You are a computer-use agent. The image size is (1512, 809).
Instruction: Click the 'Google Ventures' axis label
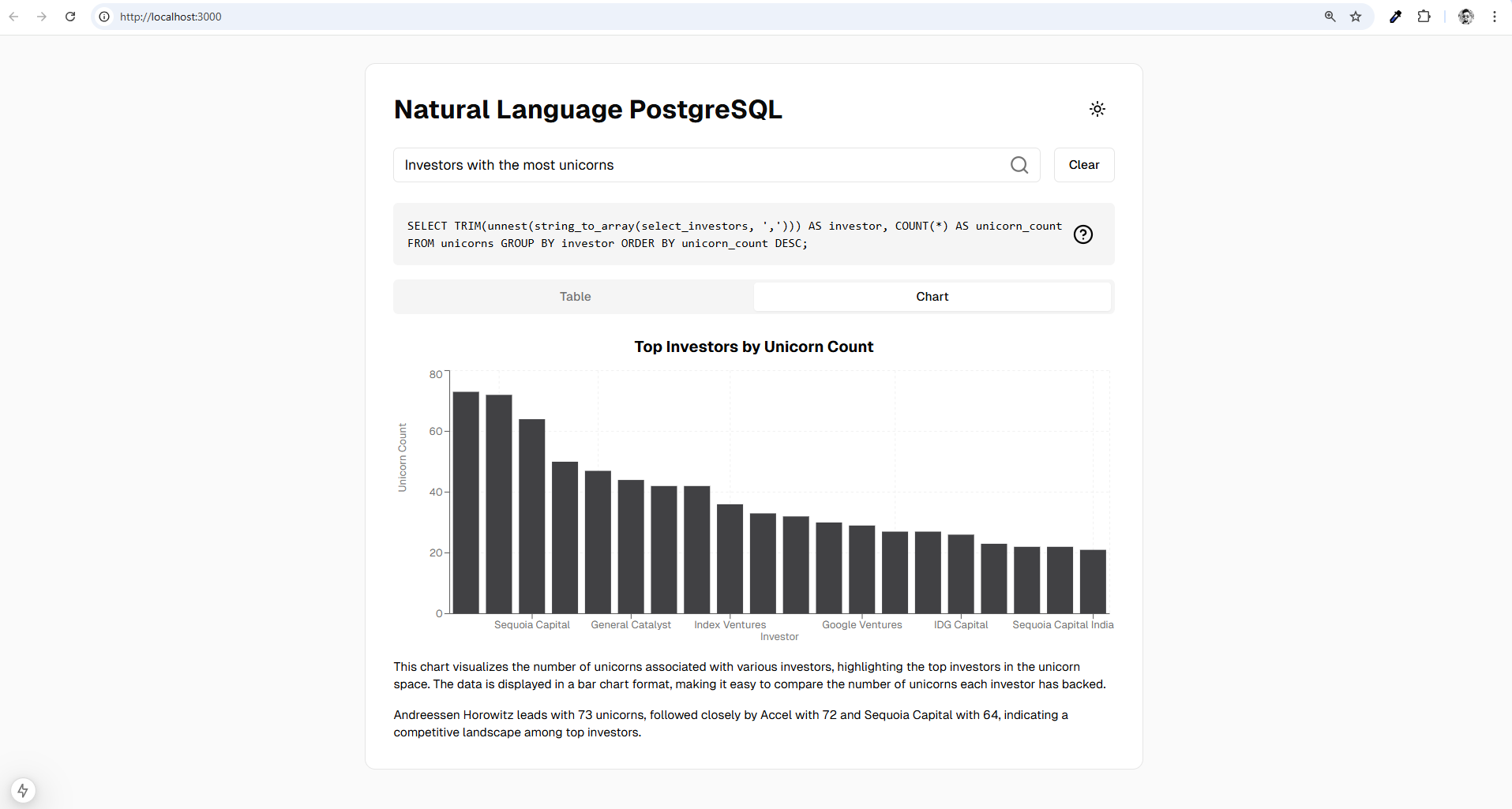coord(861,624)
